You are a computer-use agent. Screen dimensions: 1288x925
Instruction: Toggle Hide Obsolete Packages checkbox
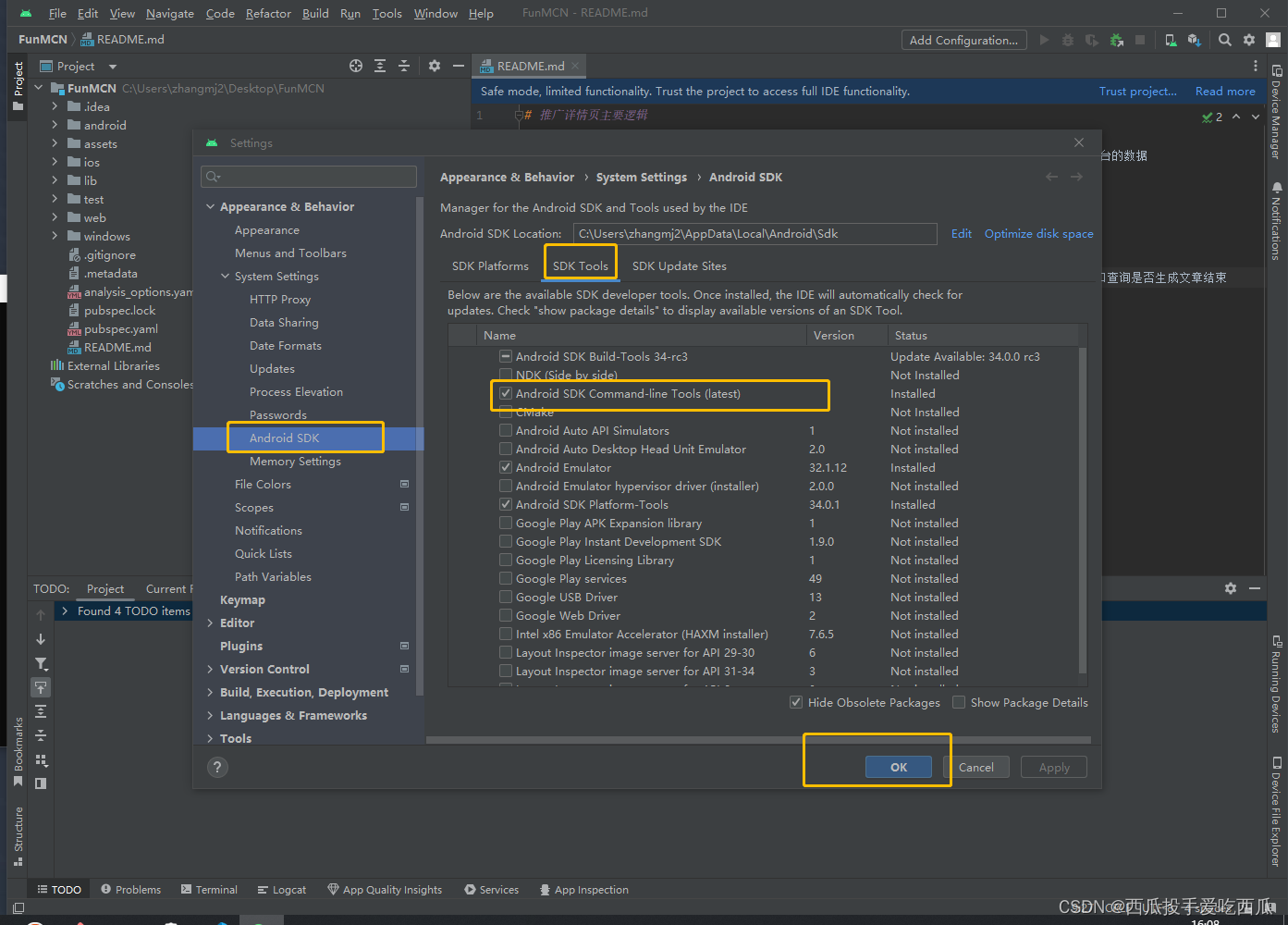coord(796,702)
